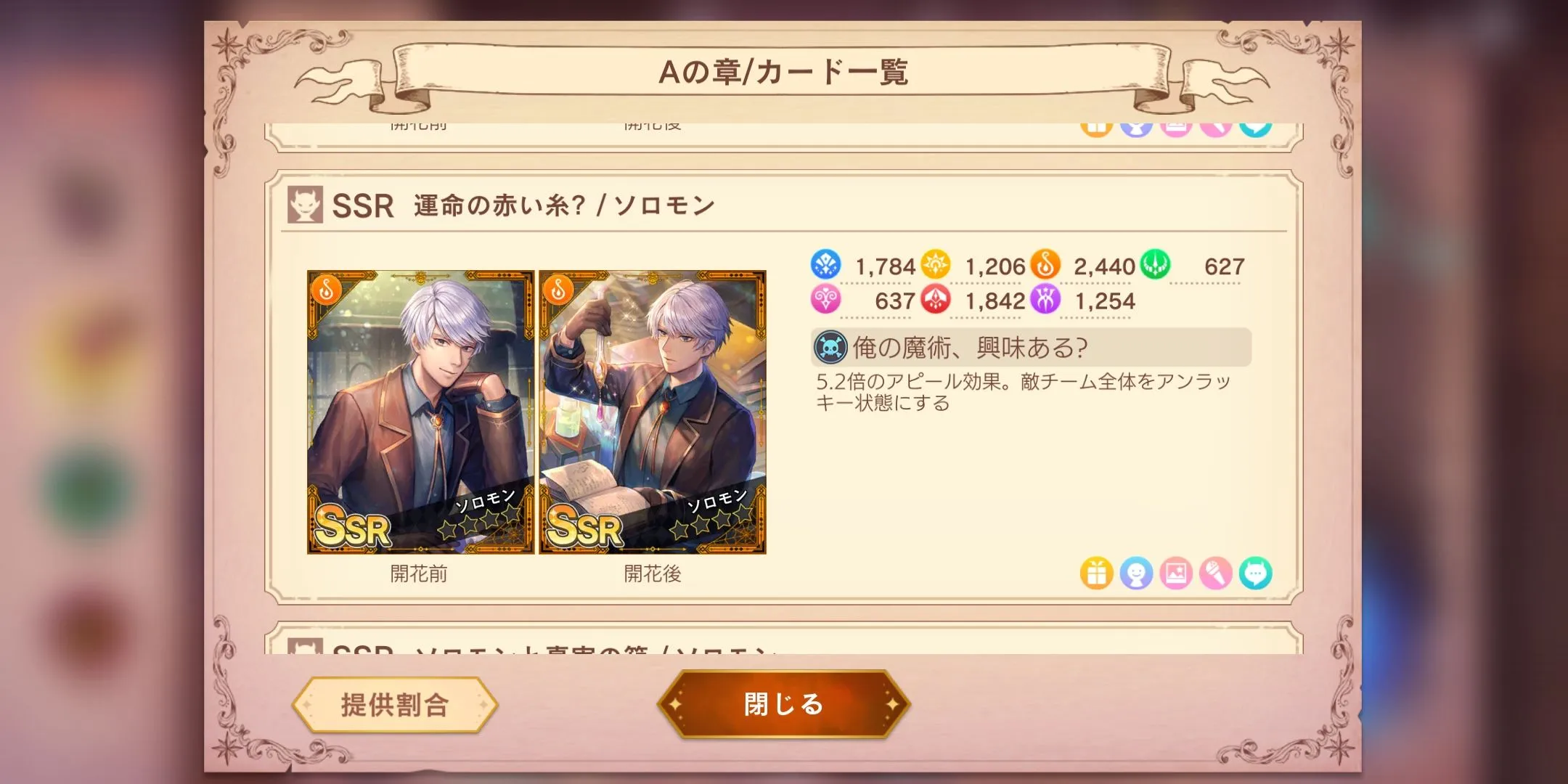Tap the pink microphone voice icon
The width and height of the screenshot is (1568, 784).
point(1216,573)
